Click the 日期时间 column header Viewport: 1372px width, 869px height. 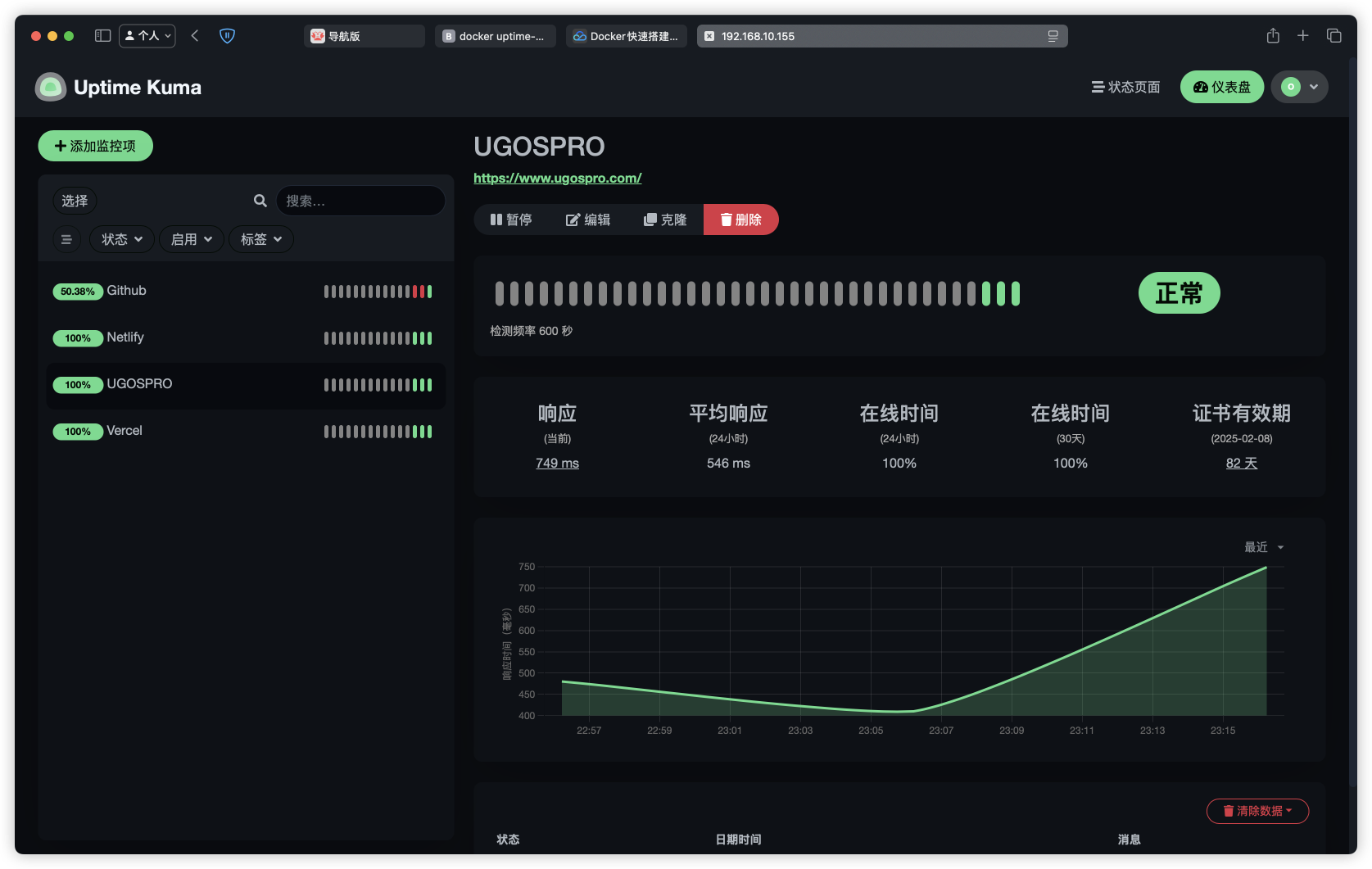(738, 840)
